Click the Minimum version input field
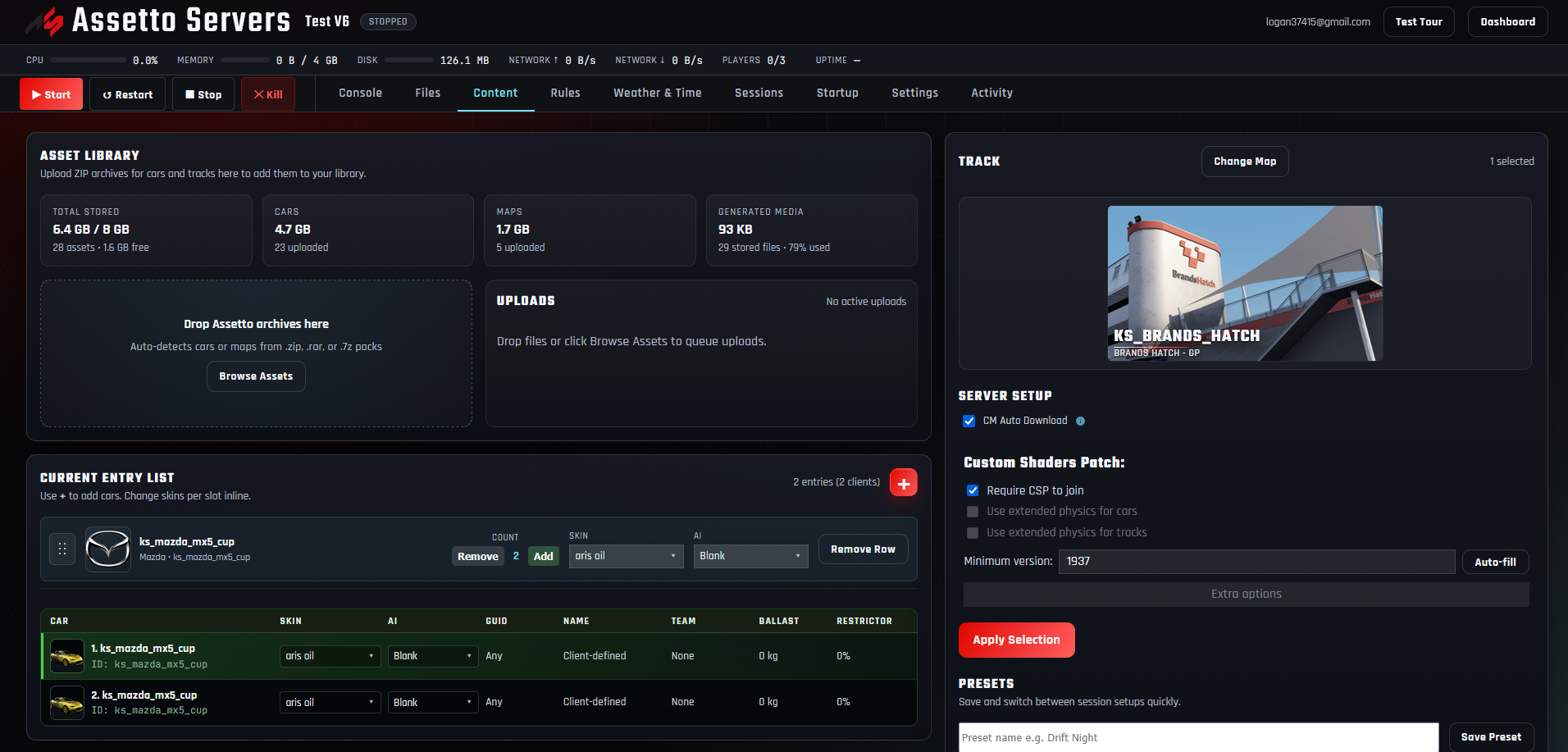The width and height of the screenshot is (1568, 752). point(1256,562)
